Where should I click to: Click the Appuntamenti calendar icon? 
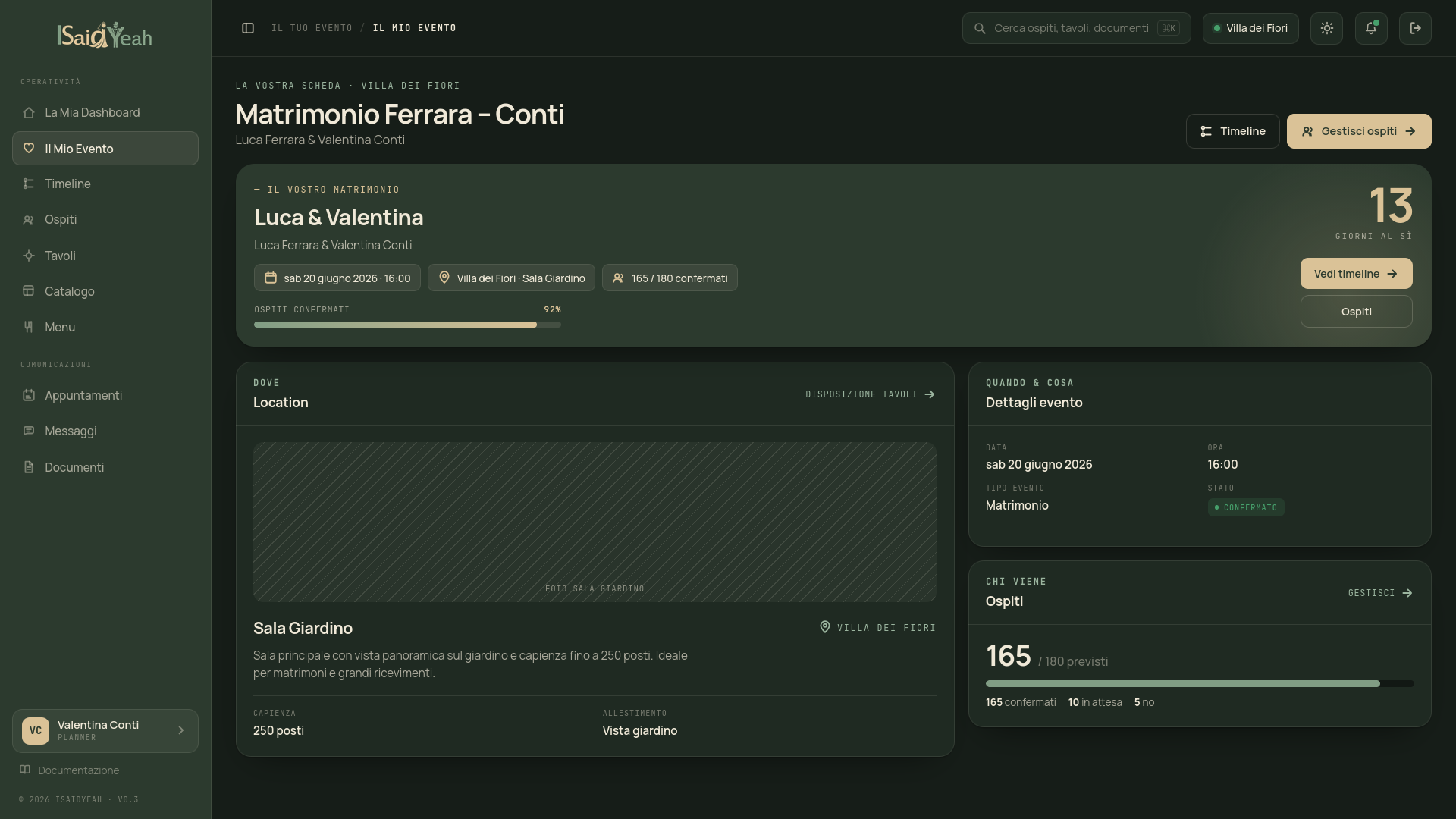pos(29,395)
